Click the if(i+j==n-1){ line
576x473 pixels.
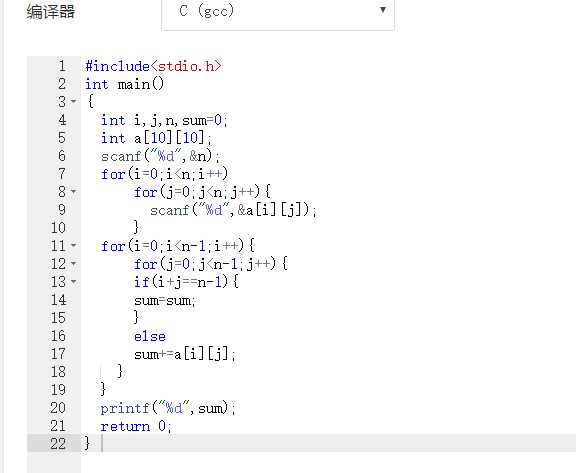[186, 282]
